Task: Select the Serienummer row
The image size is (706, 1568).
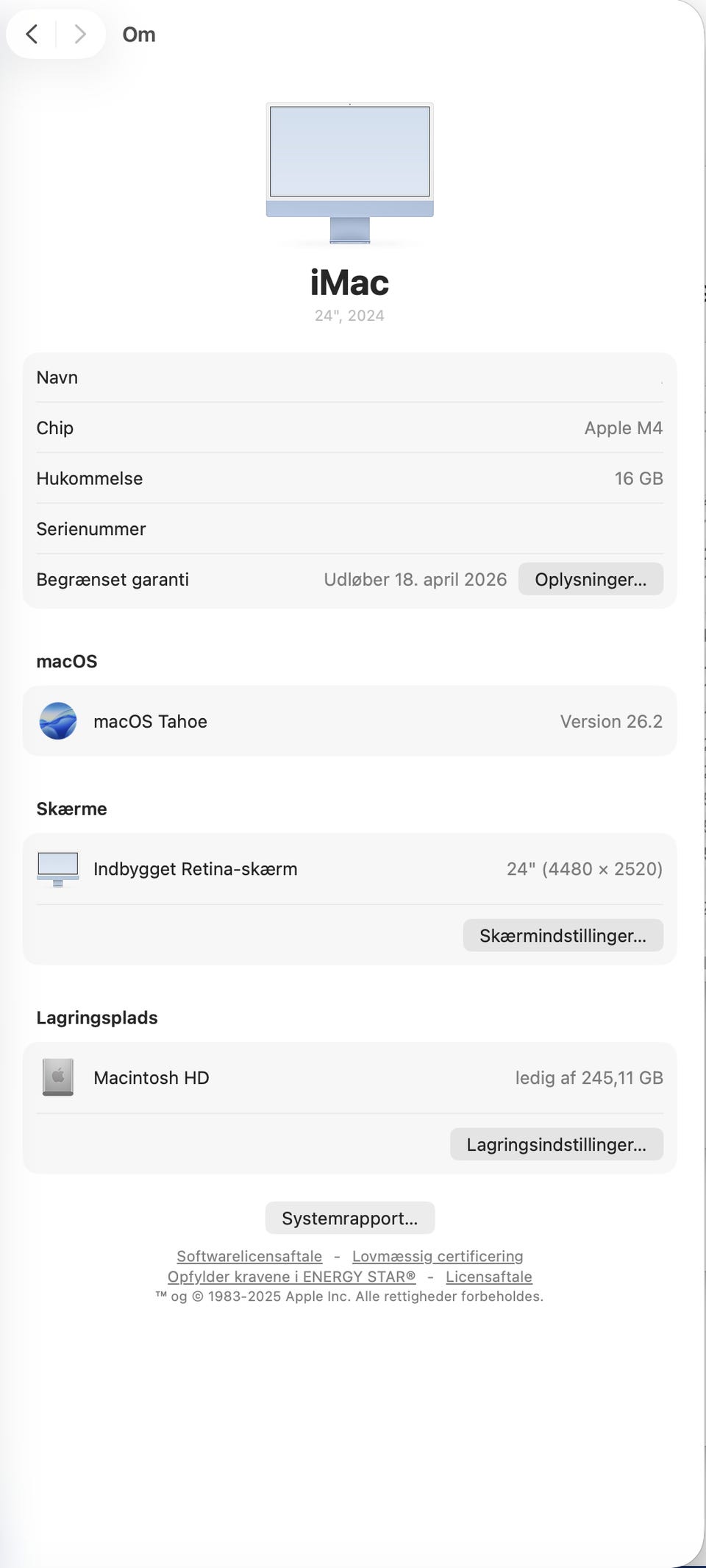Action: (349, 529)
